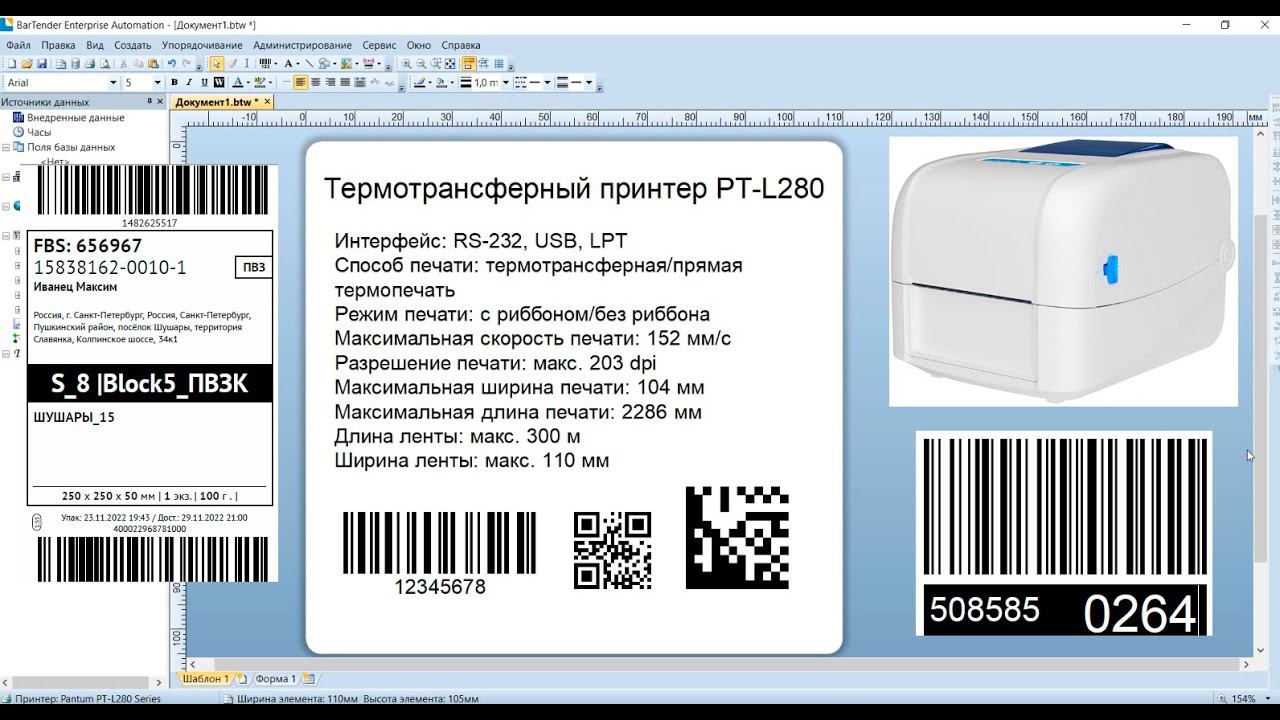
Task: Toggle Bold text formatting
Action: (174, 82)
